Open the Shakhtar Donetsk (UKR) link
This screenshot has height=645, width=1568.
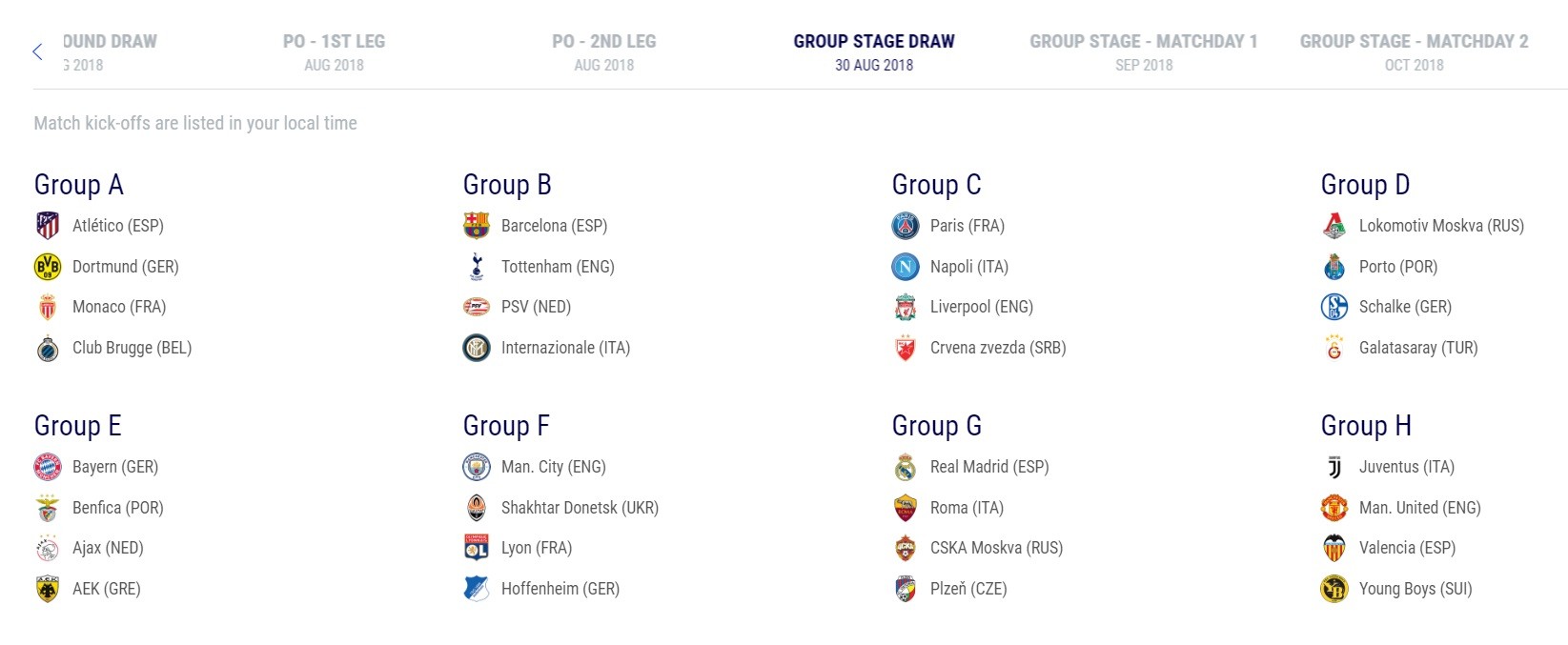pos(580,508)
